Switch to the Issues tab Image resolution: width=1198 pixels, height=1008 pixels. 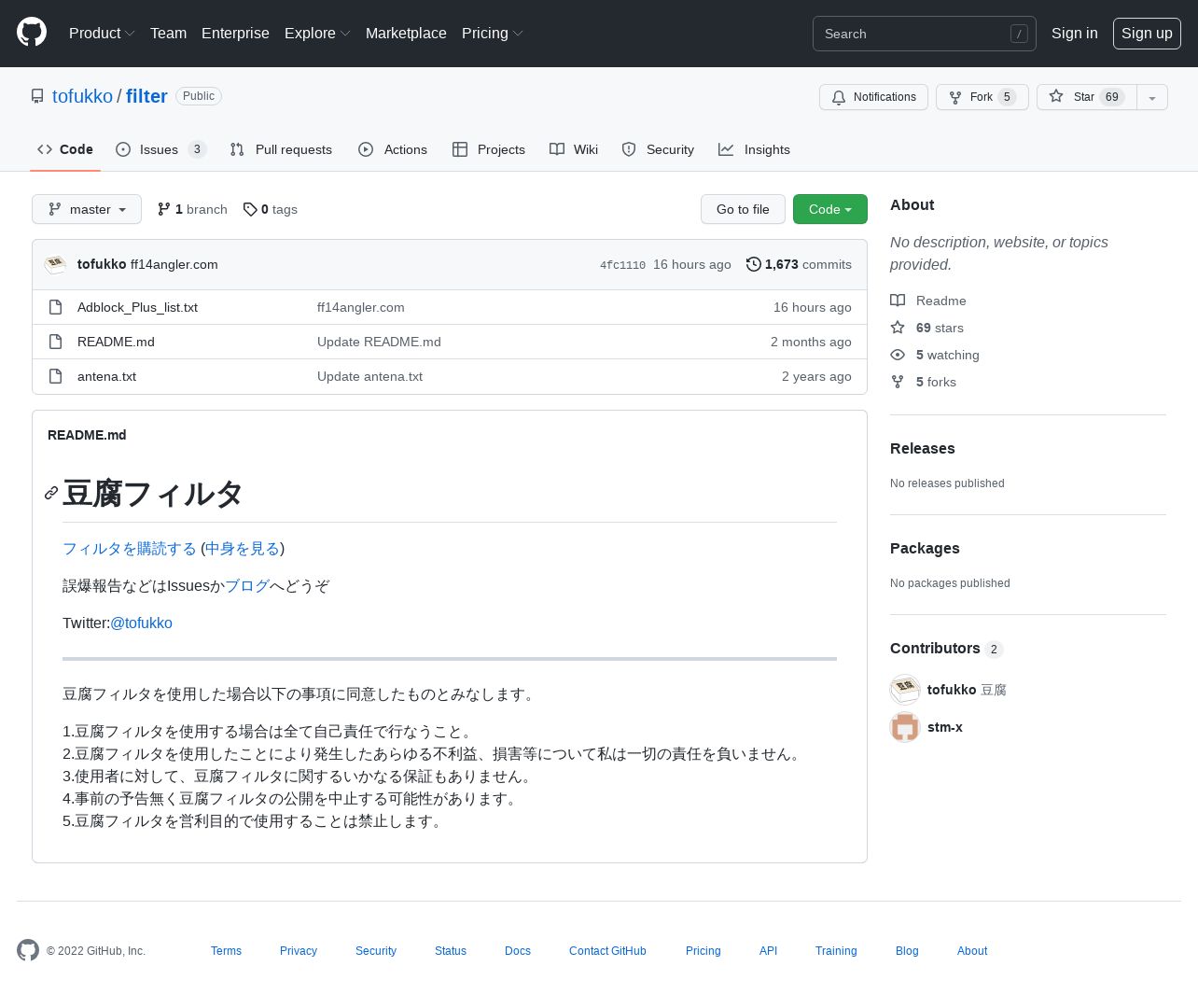coord(160,149)
